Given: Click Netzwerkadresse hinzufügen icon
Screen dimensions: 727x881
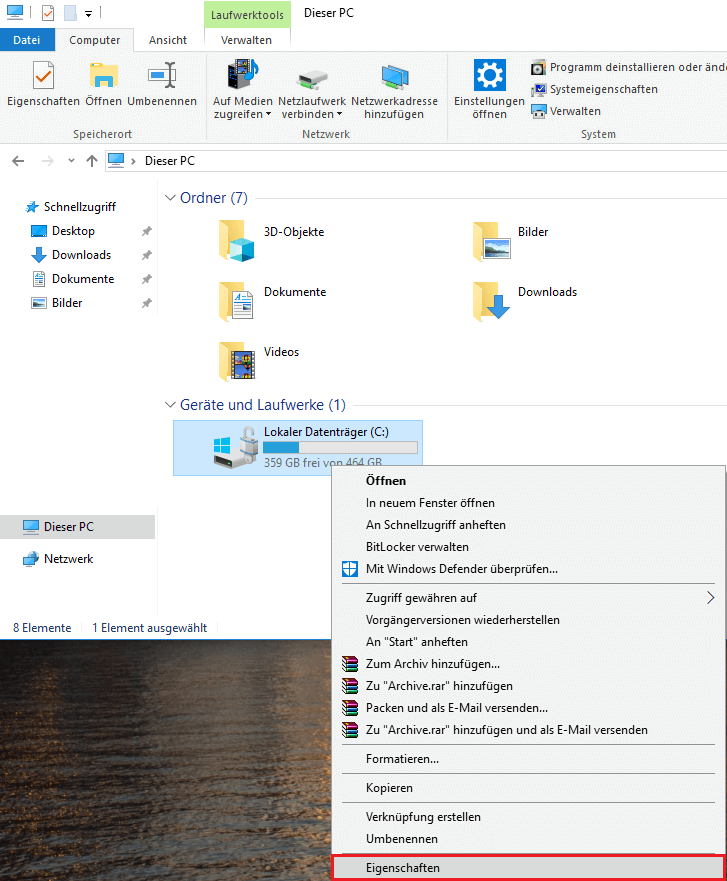Looking at the screenshot, I should coord(394,78).
